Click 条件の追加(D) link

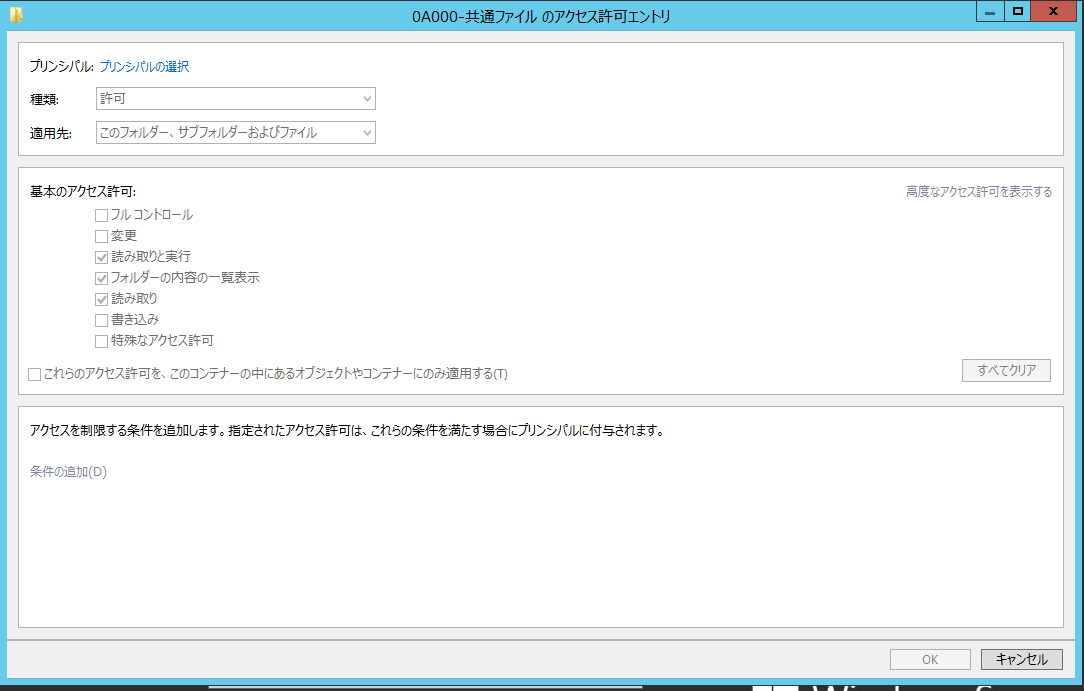[68, 472]
